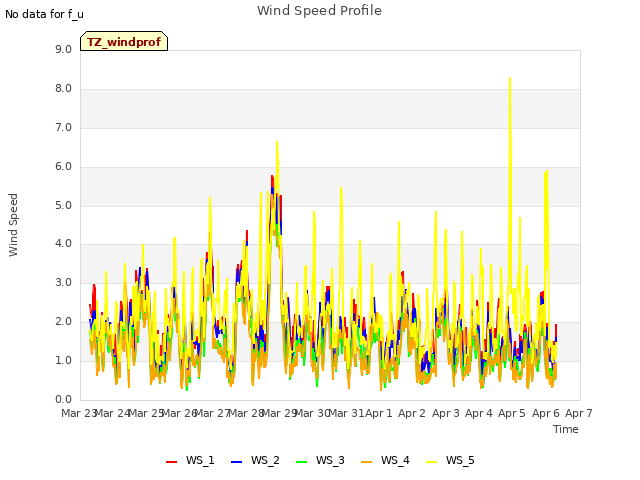
Task: Click the 1.0 y-axis tick label
Action: point(63,361)
